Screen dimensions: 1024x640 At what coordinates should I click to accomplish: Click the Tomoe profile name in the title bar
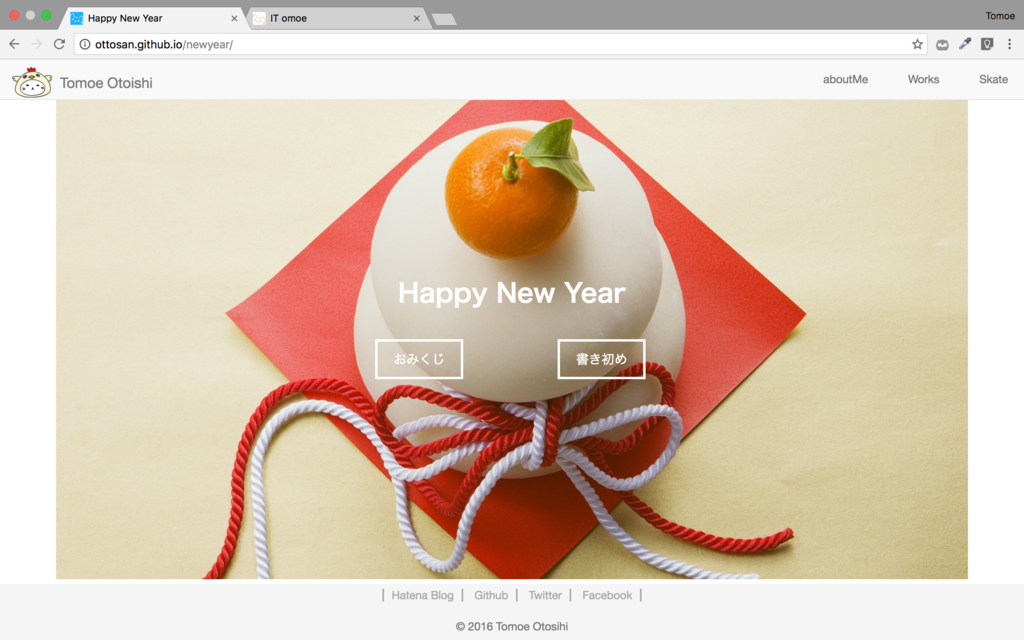[1000, 16]
